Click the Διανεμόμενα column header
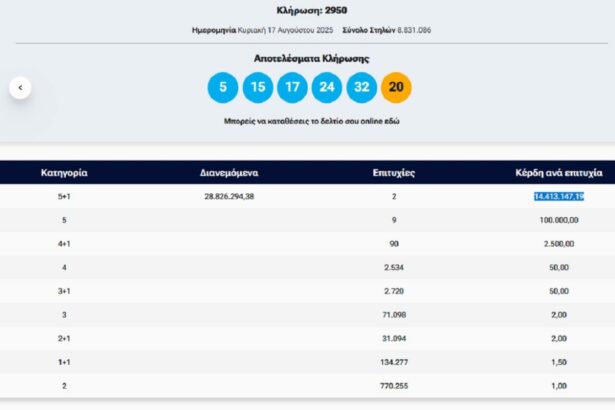Image resolution: width=615 pixels, height=410 pixels. [228, 173]
